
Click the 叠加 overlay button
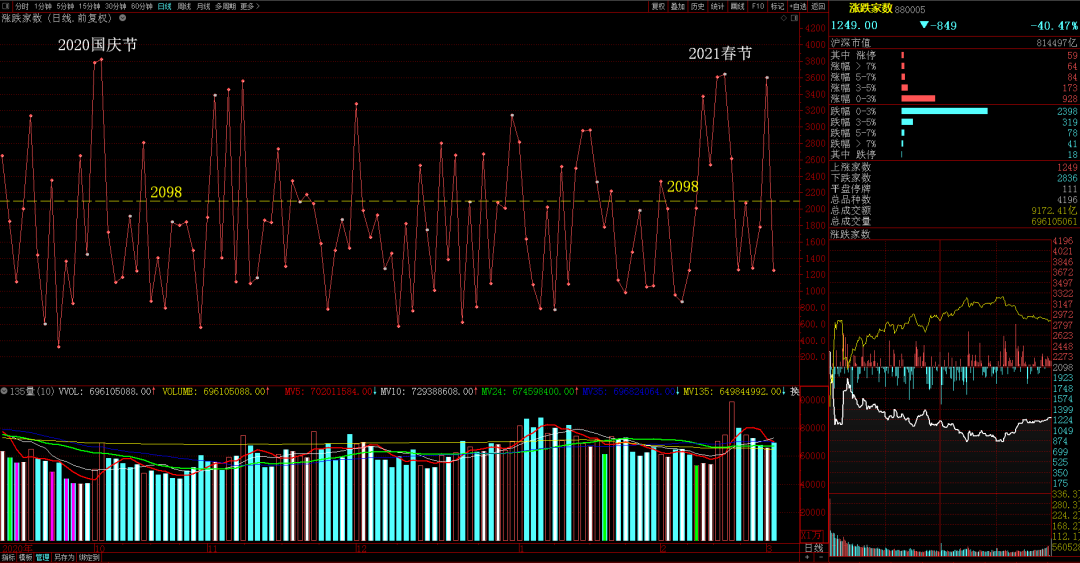click(678, 6)
